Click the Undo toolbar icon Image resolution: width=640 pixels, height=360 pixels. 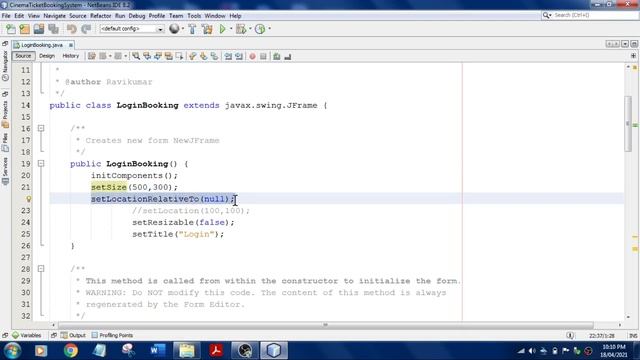pyautogui.click(x=71, y=29)
